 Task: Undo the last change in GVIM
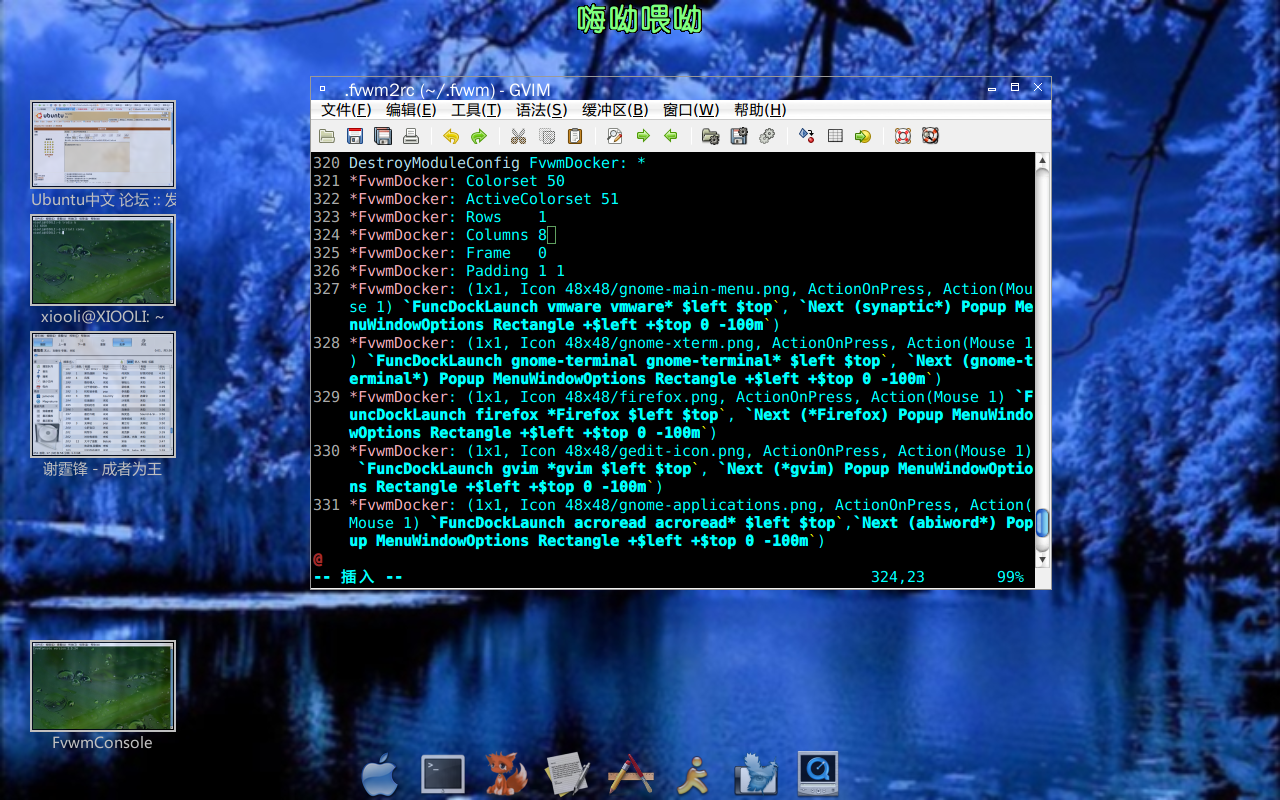451,136
